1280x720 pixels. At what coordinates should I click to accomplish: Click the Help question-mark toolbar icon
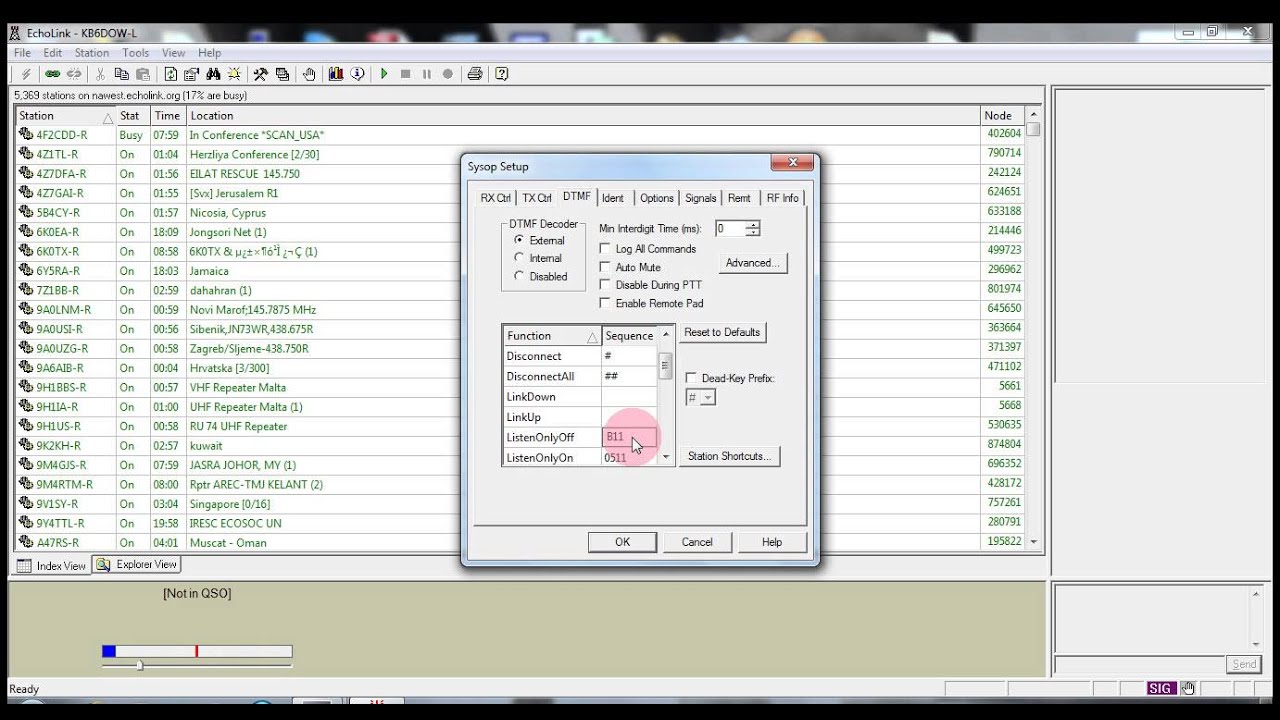502,74
